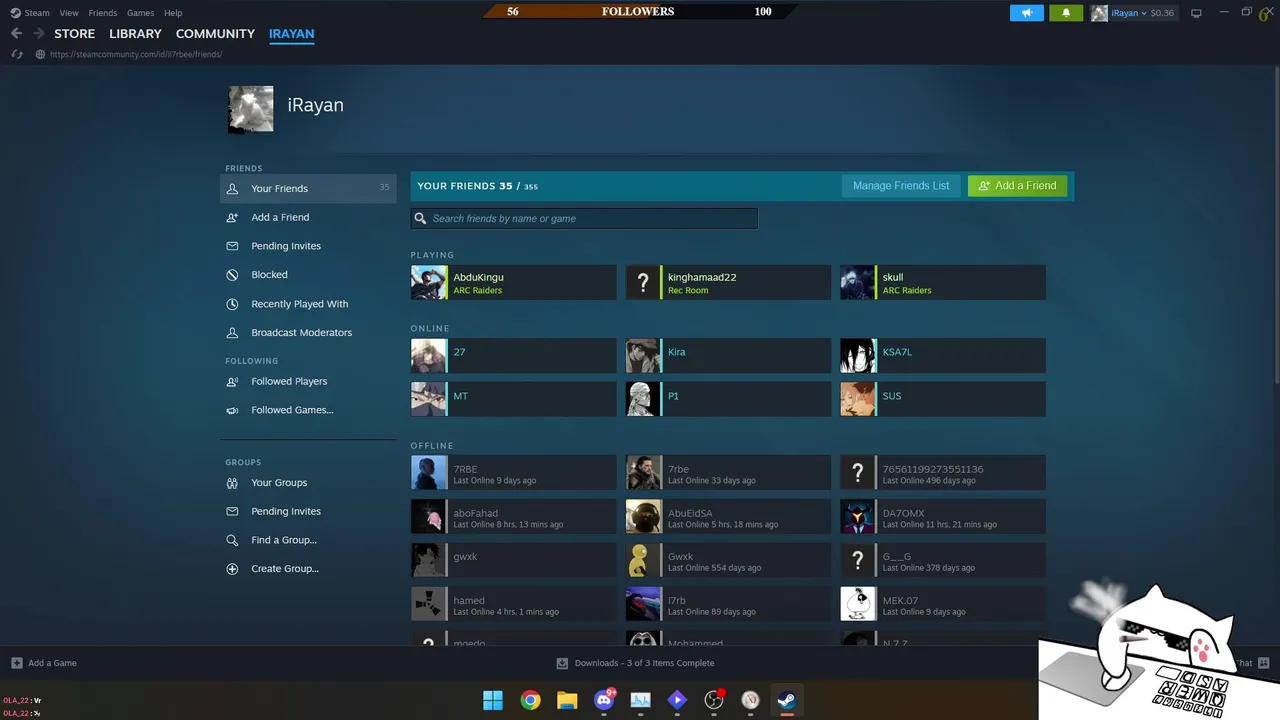Select the IRAYAN profile tab
This screenshot has width=1280, height=720.
pyautogui.click(x=291, y=33)
